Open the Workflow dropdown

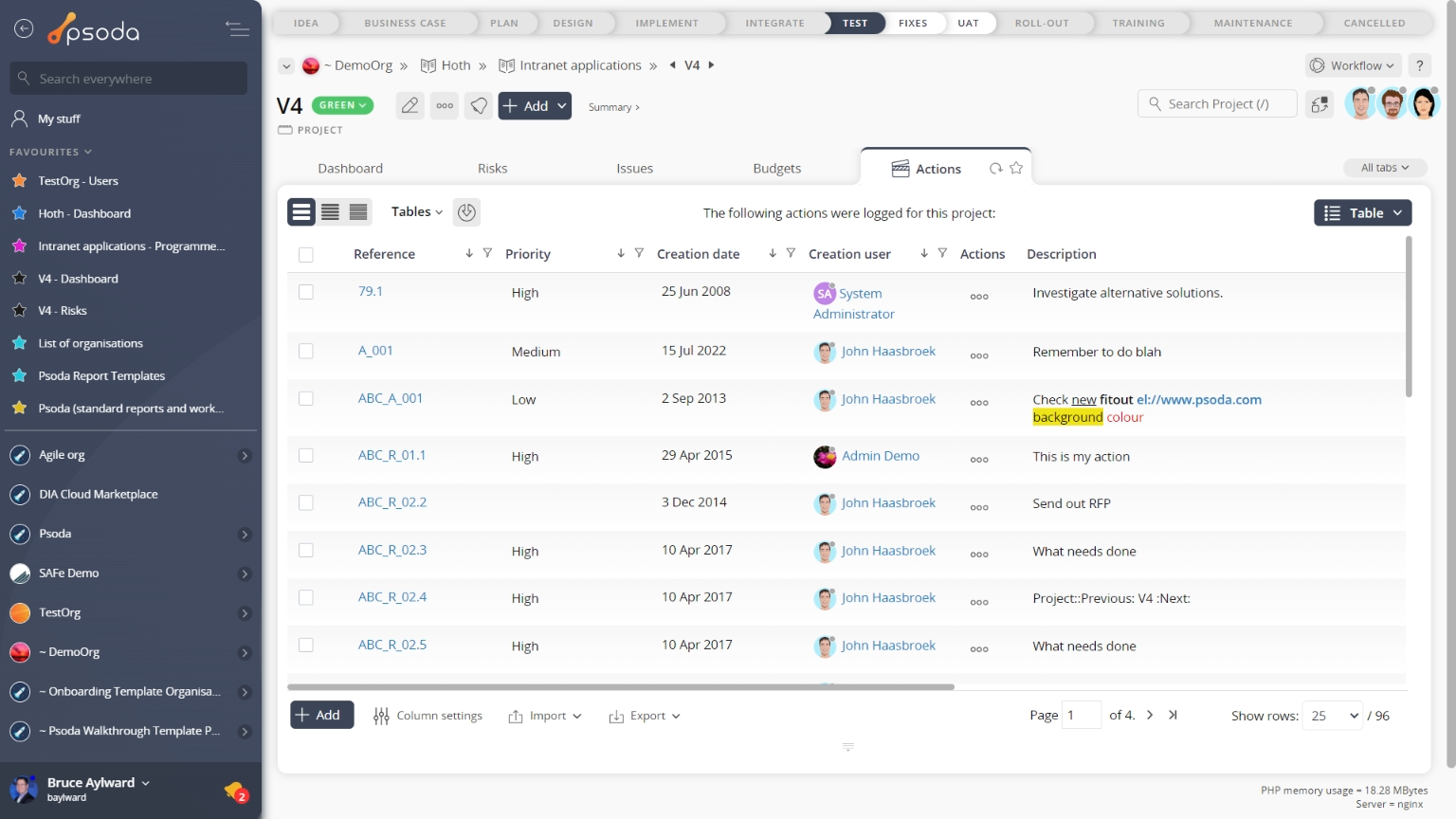click(1352, 65)
